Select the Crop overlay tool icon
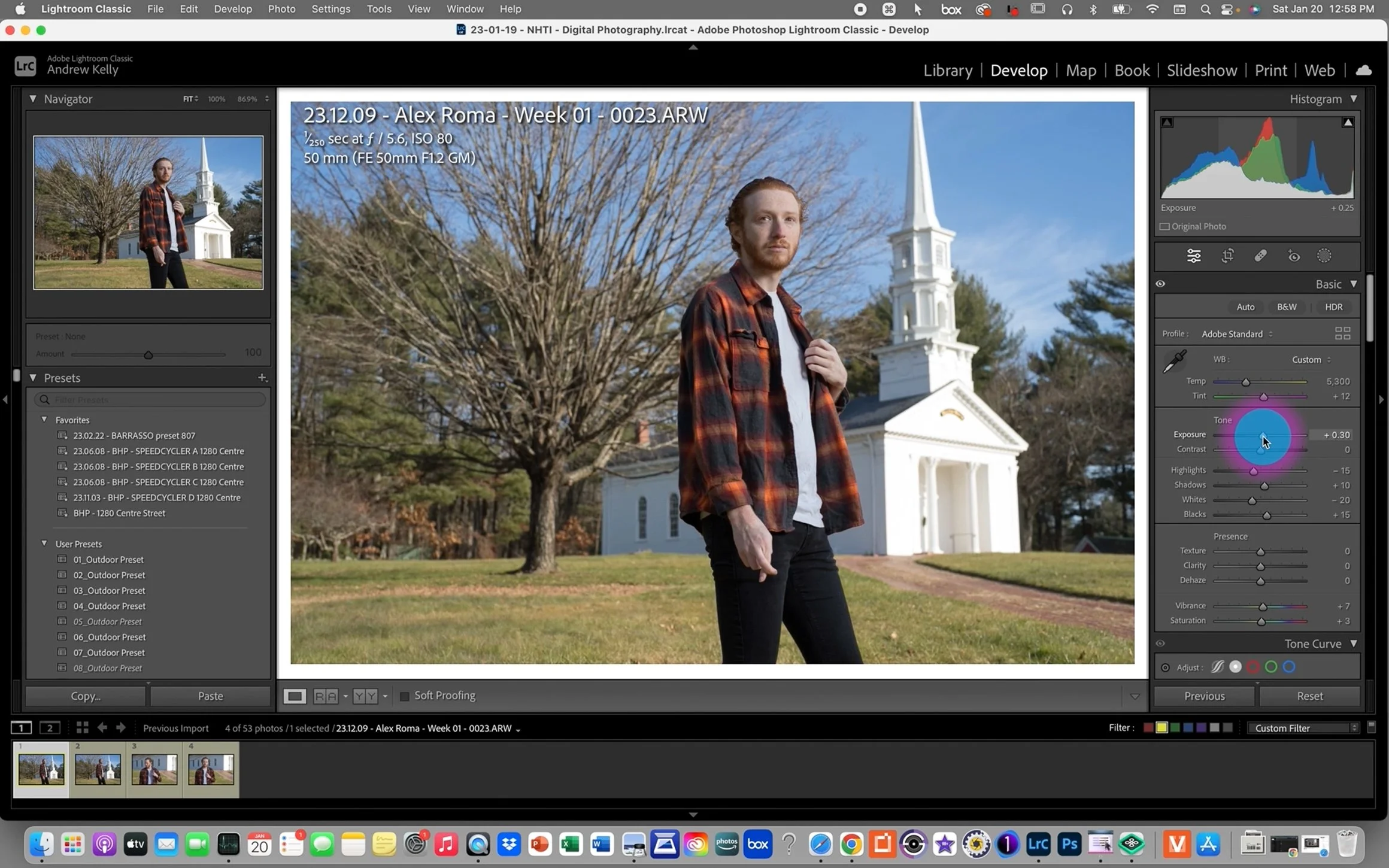 coord(1227,256)
